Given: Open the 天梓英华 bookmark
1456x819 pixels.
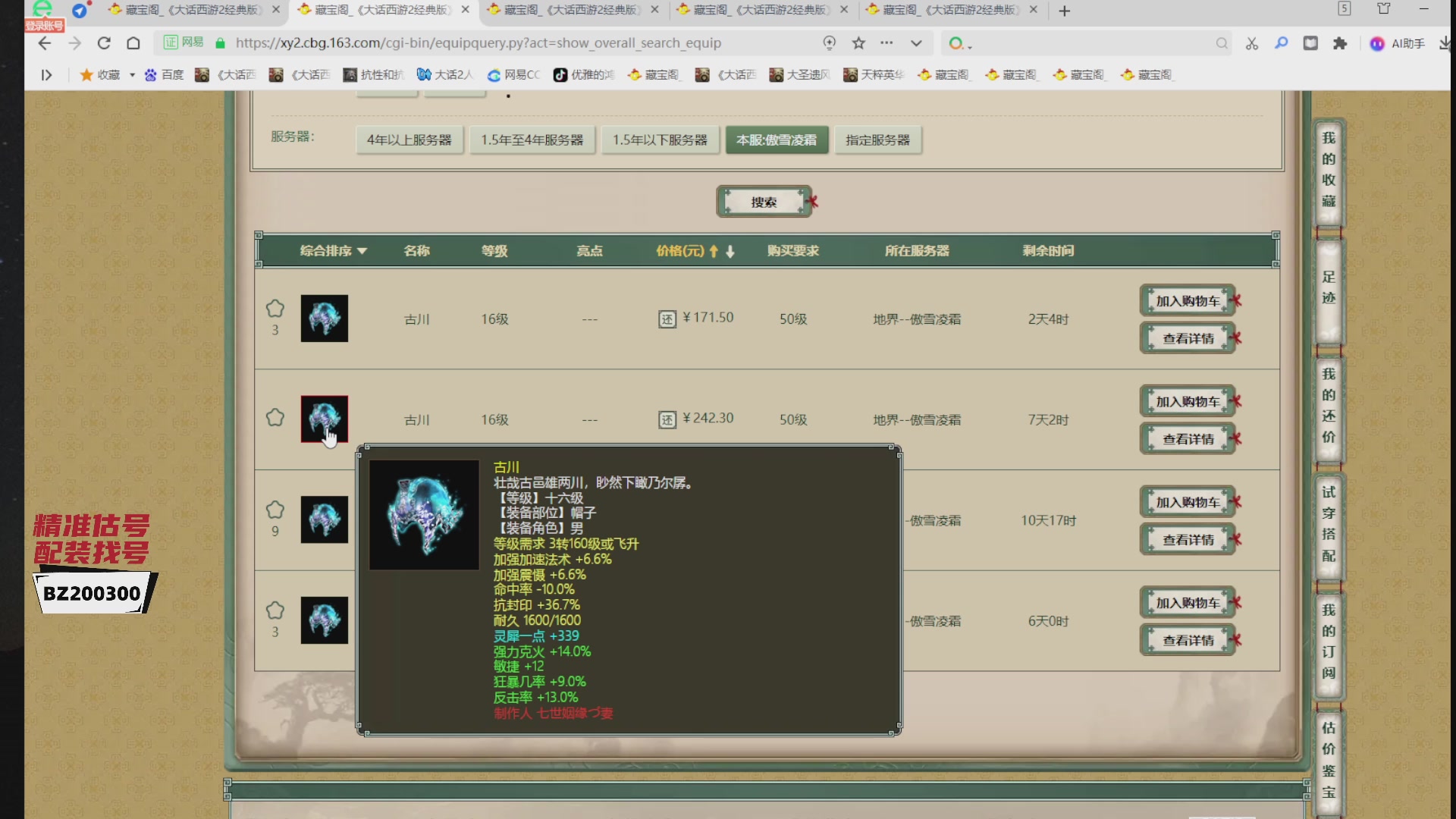Looking at the screenshot, I should pos(874,74).
